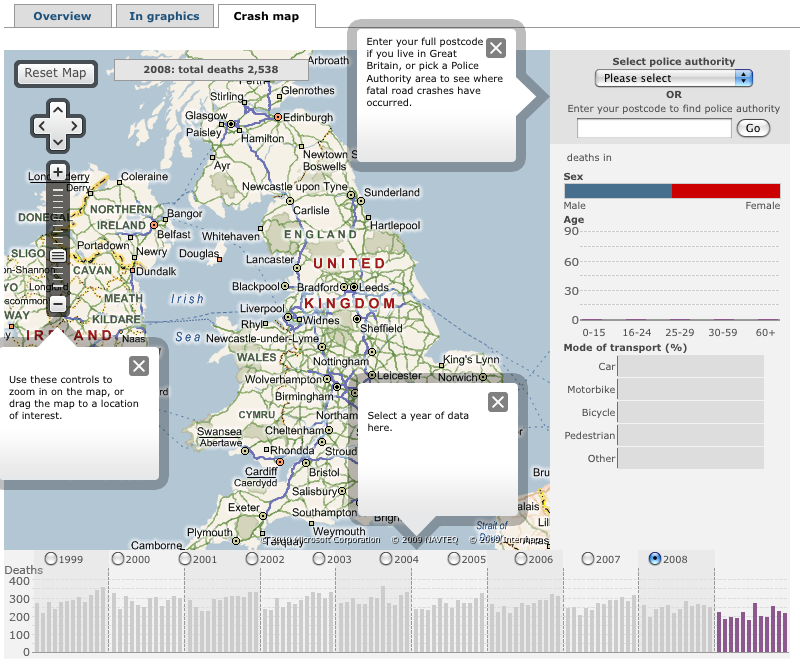
Task: Click the Sunderland city marker on map
Action: [x=361, y=201]
